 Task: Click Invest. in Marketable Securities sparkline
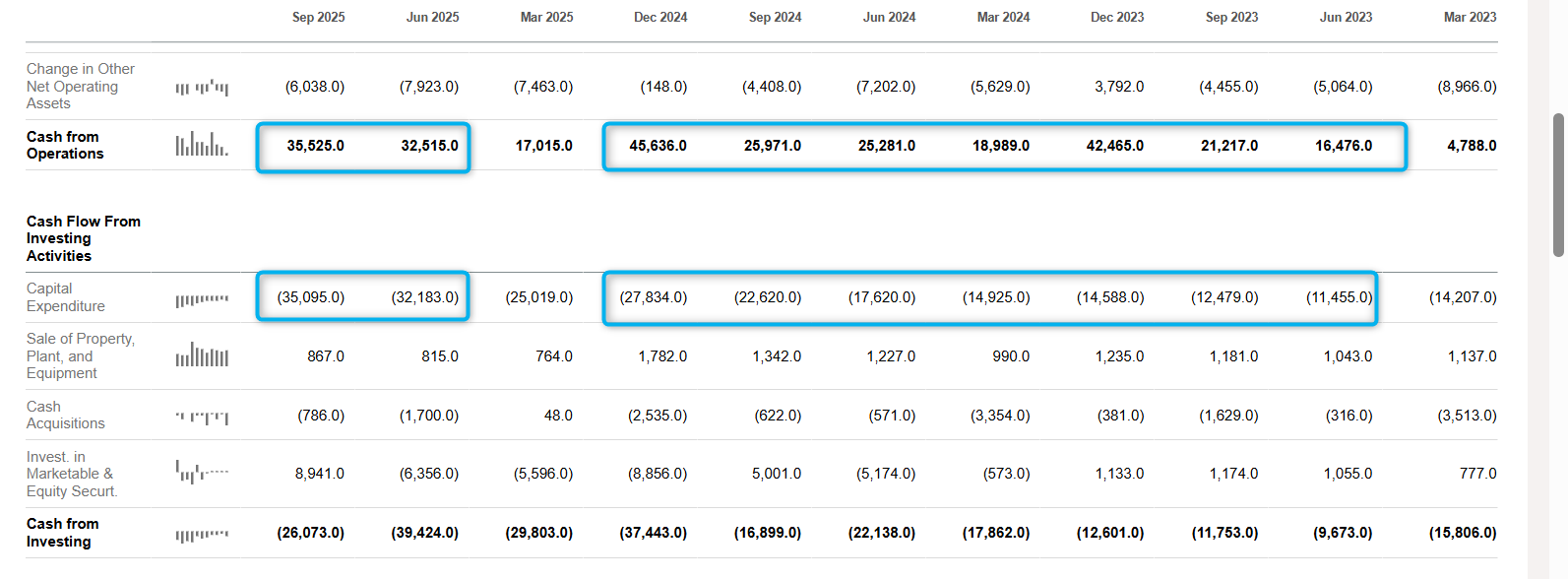(202, 472)
